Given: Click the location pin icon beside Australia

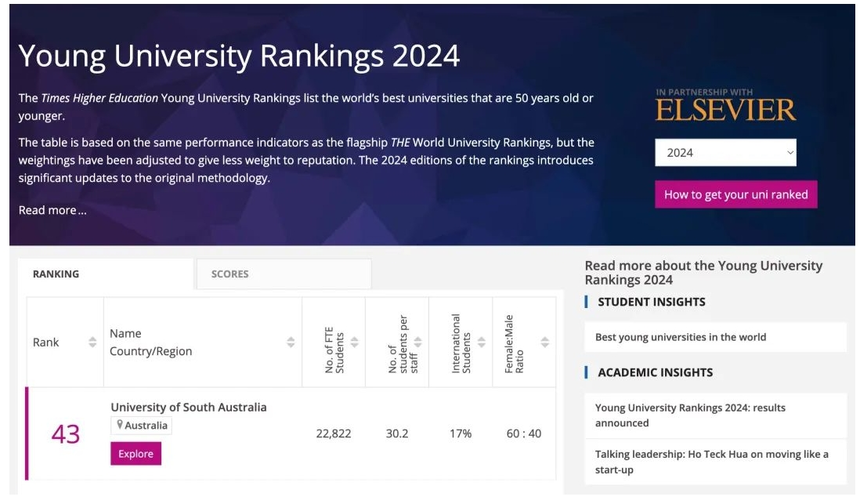Looking at the screenshot, I should (x=120, y=424).
